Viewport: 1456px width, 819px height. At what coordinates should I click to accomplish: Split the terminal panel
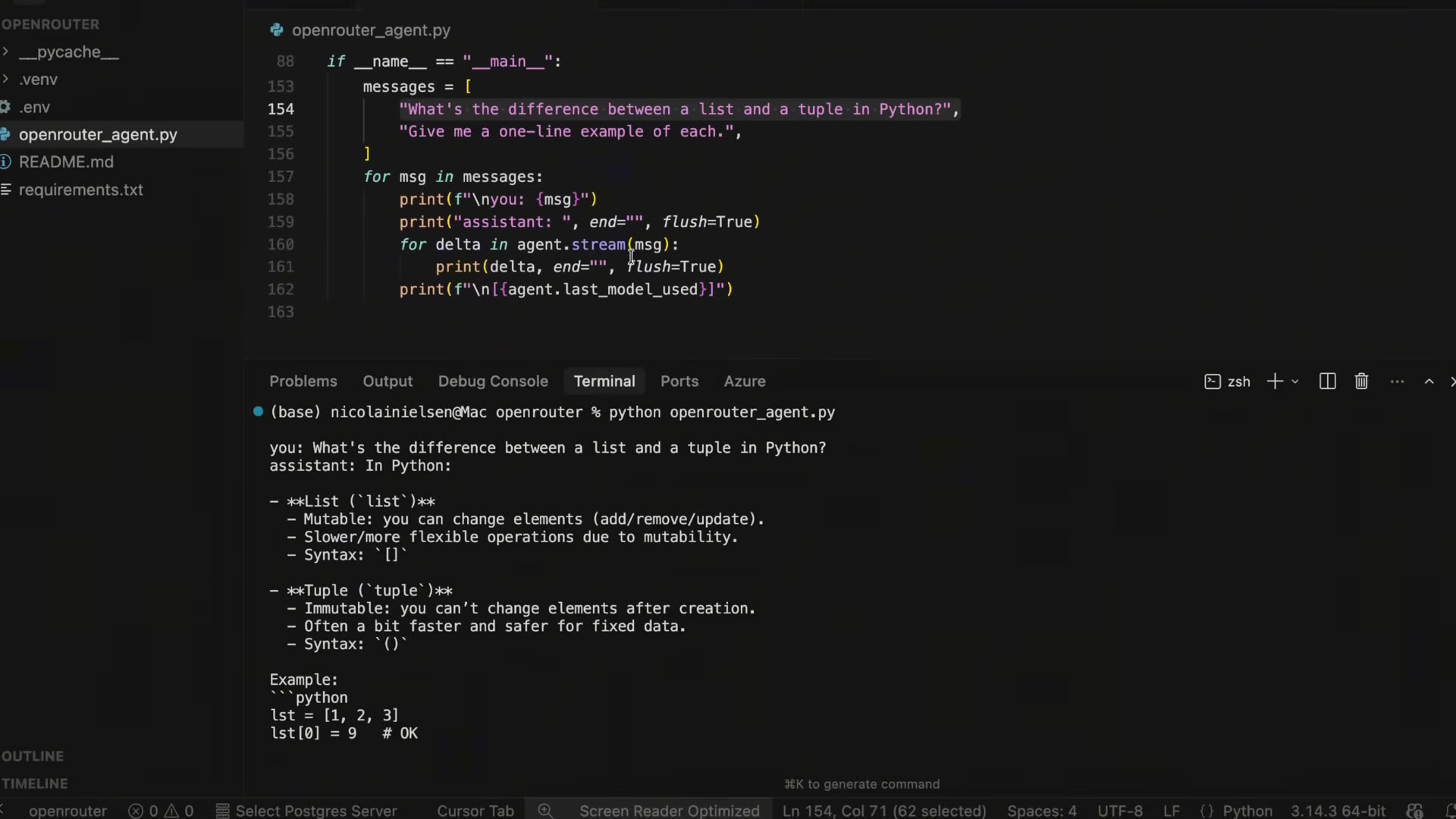[1327, 381]
